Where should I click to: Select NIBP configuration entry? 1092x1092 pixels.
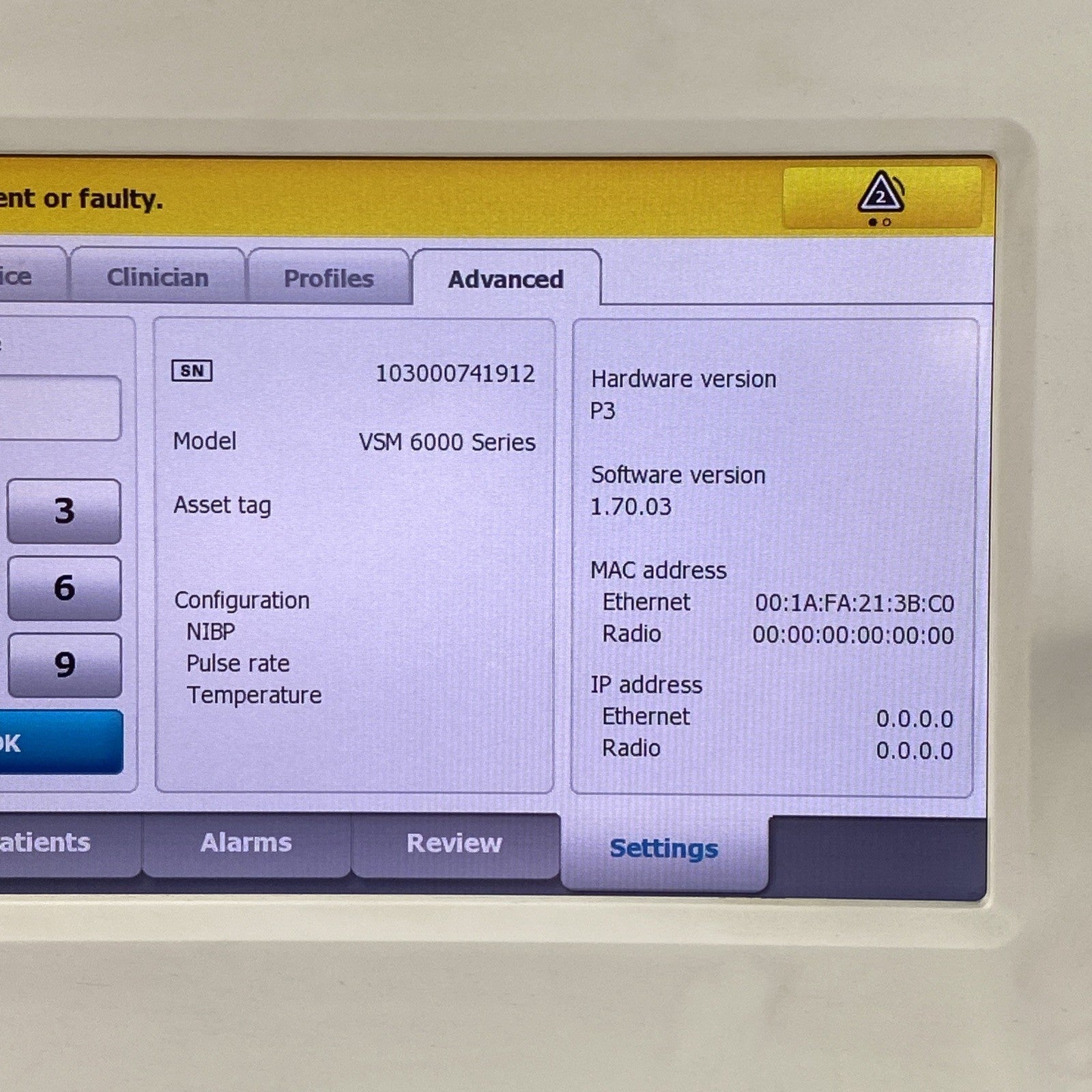(211, 632)
